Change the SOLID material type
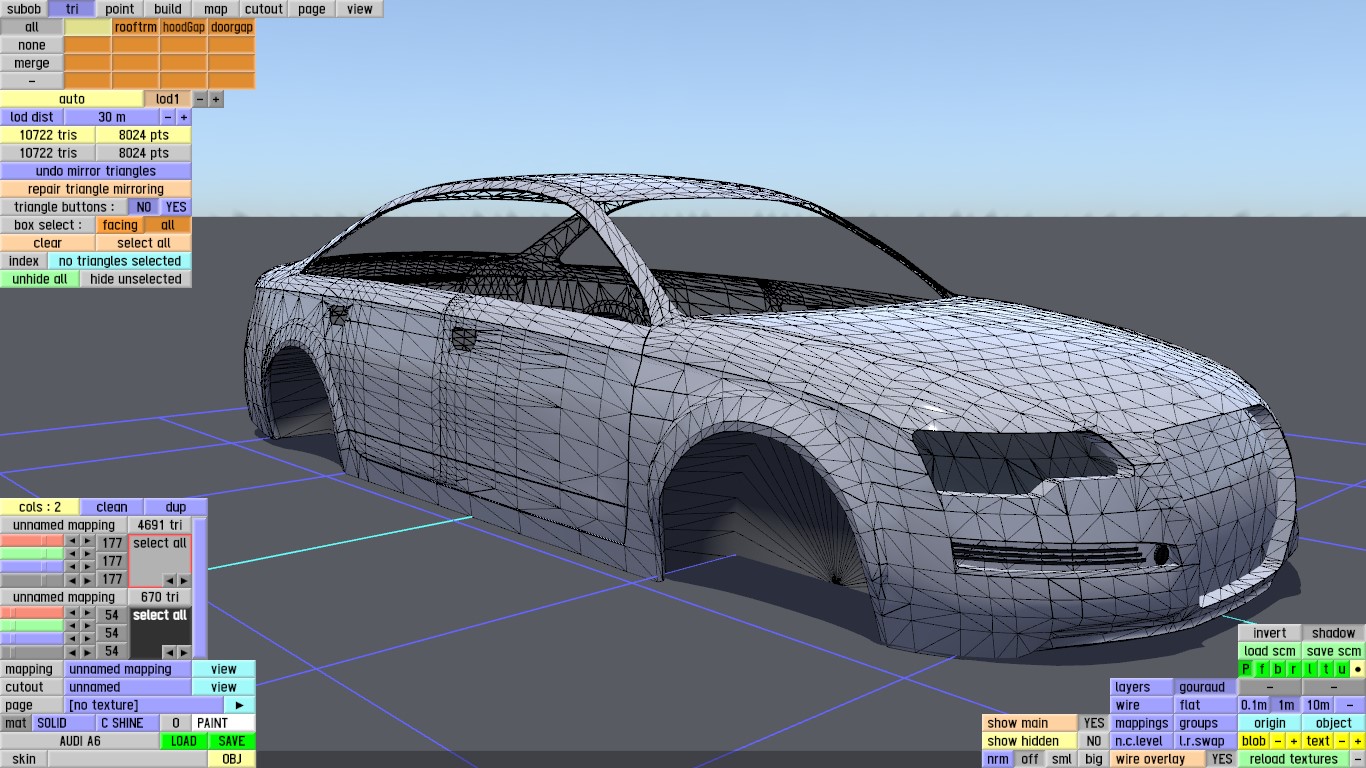 point(64,723)
